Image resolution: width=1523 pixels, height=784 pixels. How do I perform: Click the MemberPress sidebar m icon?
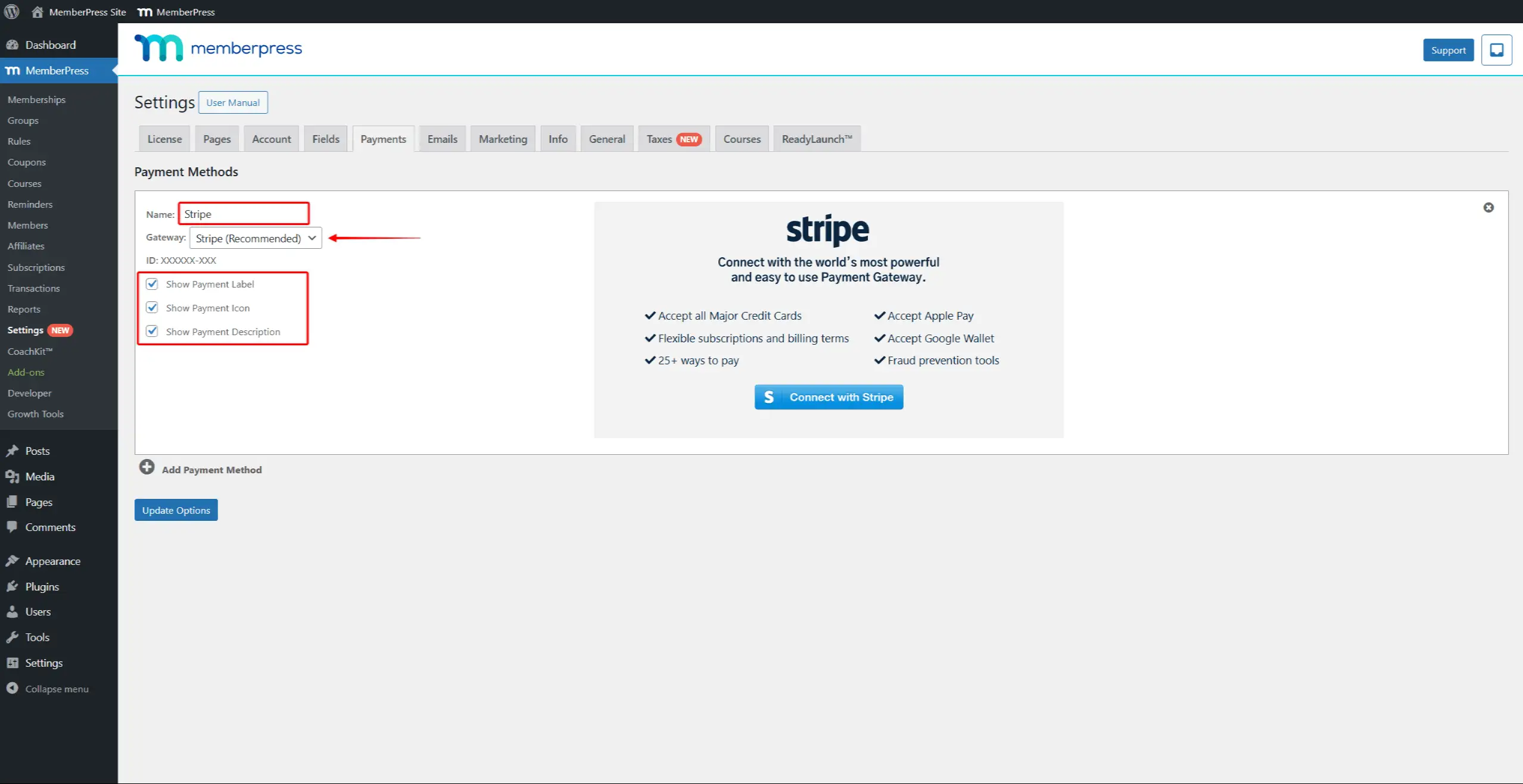(x=13, y=71)
